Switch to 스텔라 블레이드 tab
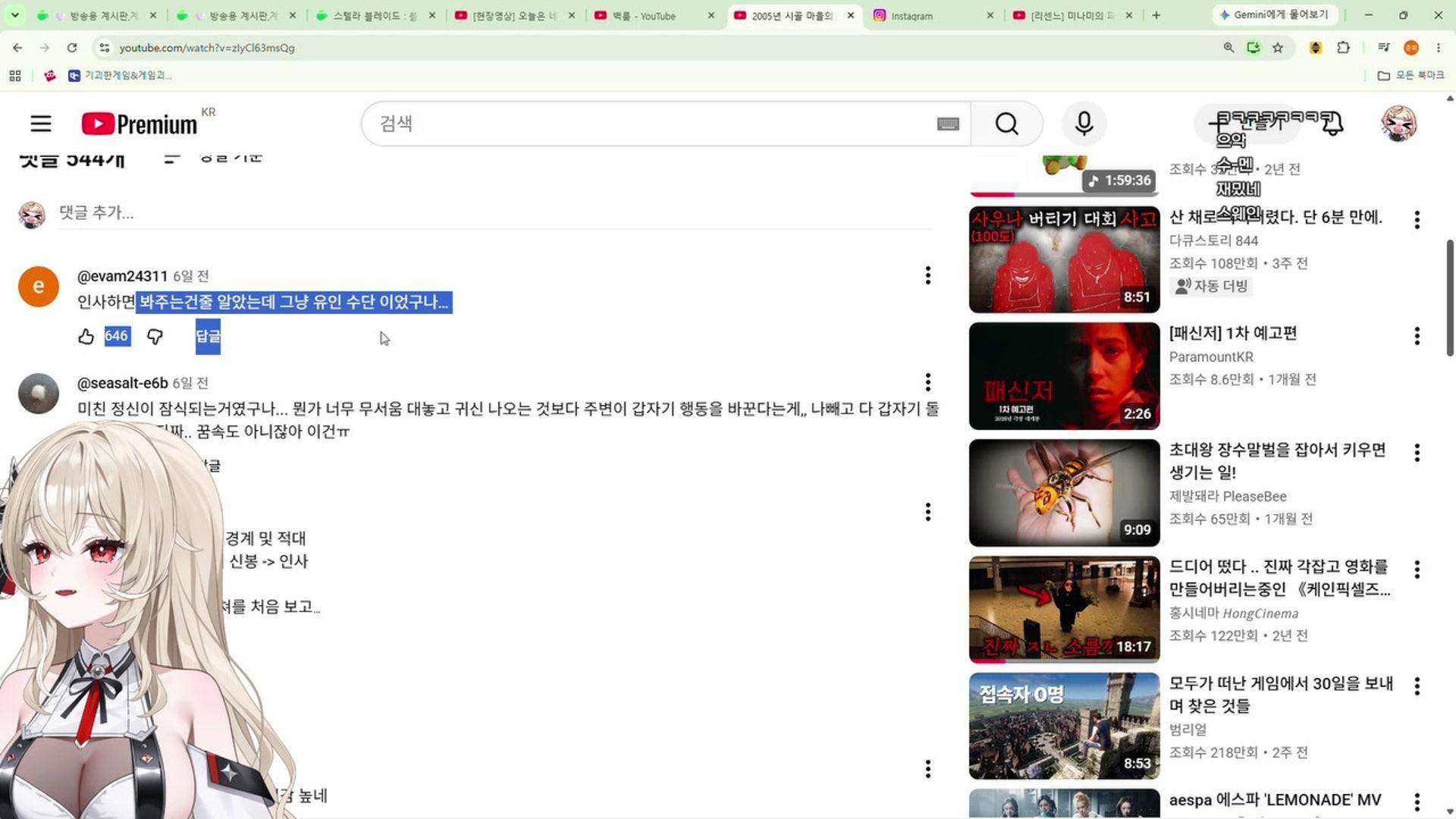The image size is (1456, 819). 376,15
